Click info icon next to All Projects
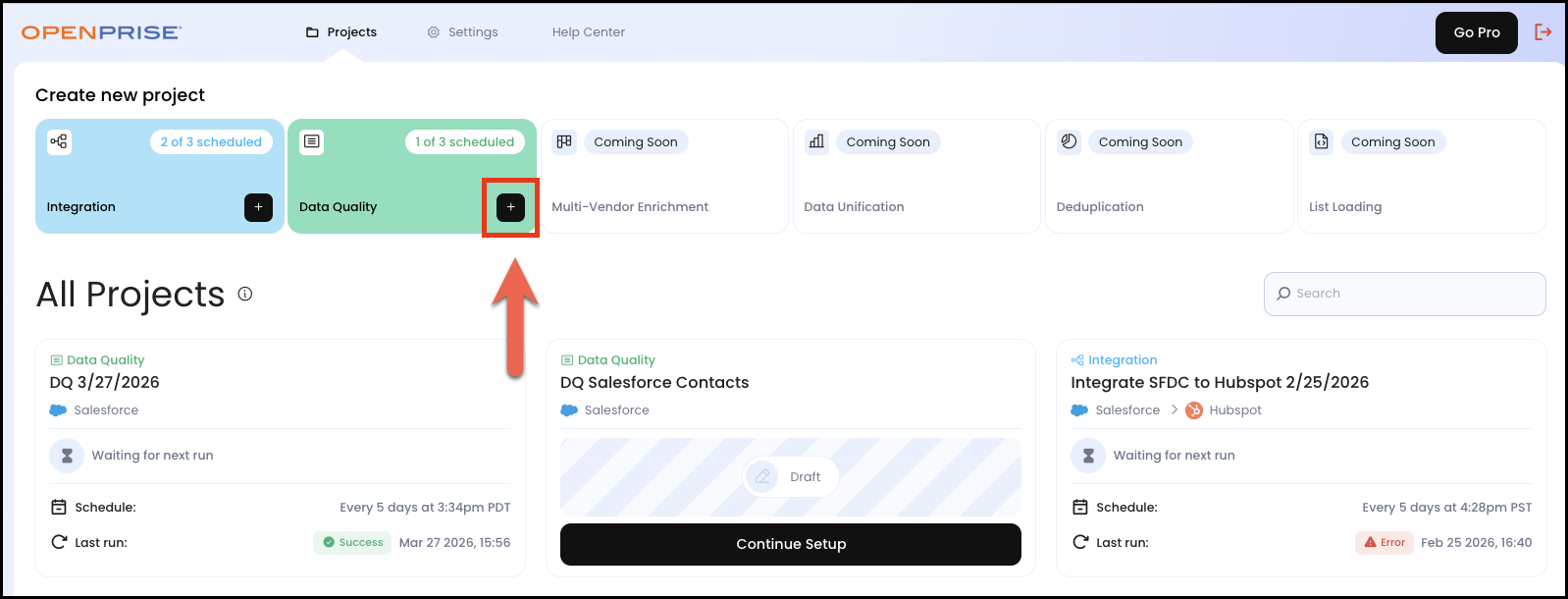The width and height of the screenshot is (1568, 599). (245, 294)
